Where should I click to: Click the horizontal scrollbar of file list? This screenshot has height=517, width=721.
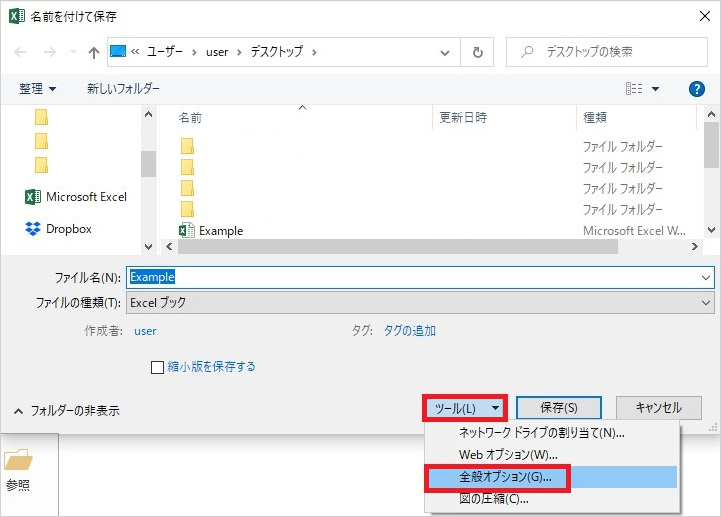(398, 247)
